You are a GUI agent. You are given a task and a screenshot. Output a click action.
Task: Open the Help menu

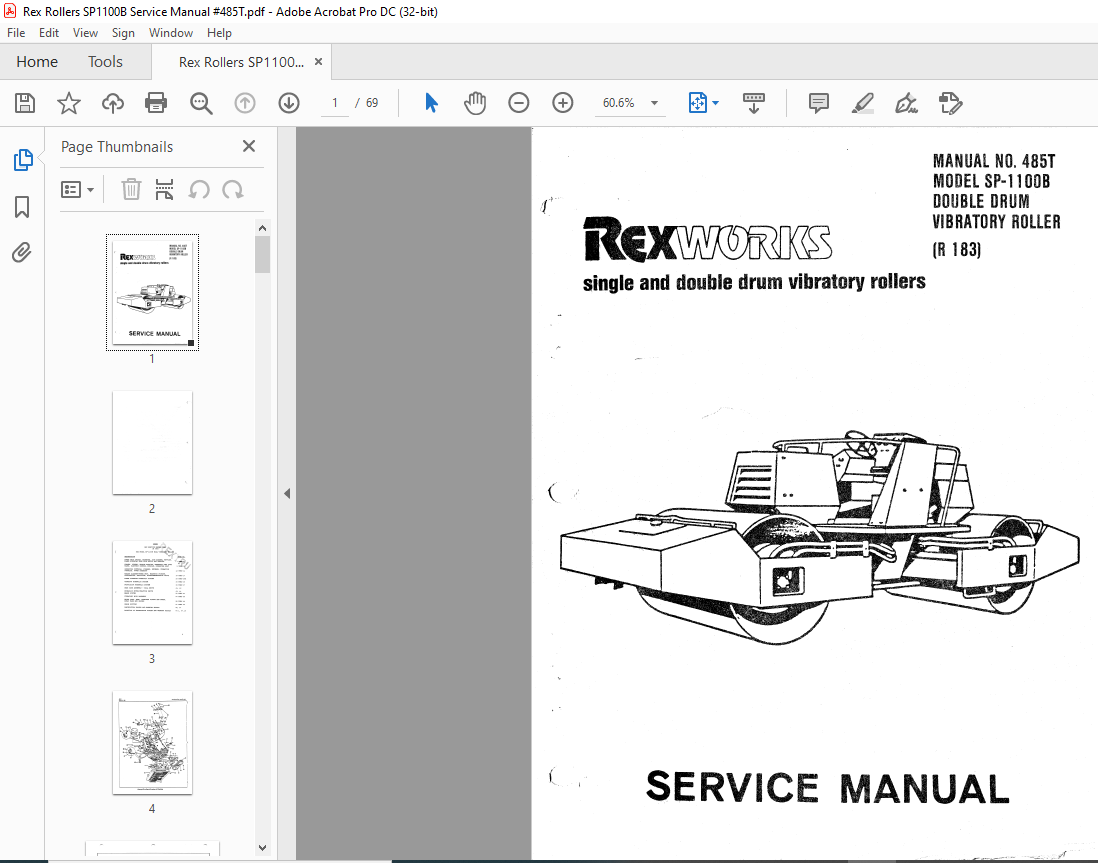point(218,33)
